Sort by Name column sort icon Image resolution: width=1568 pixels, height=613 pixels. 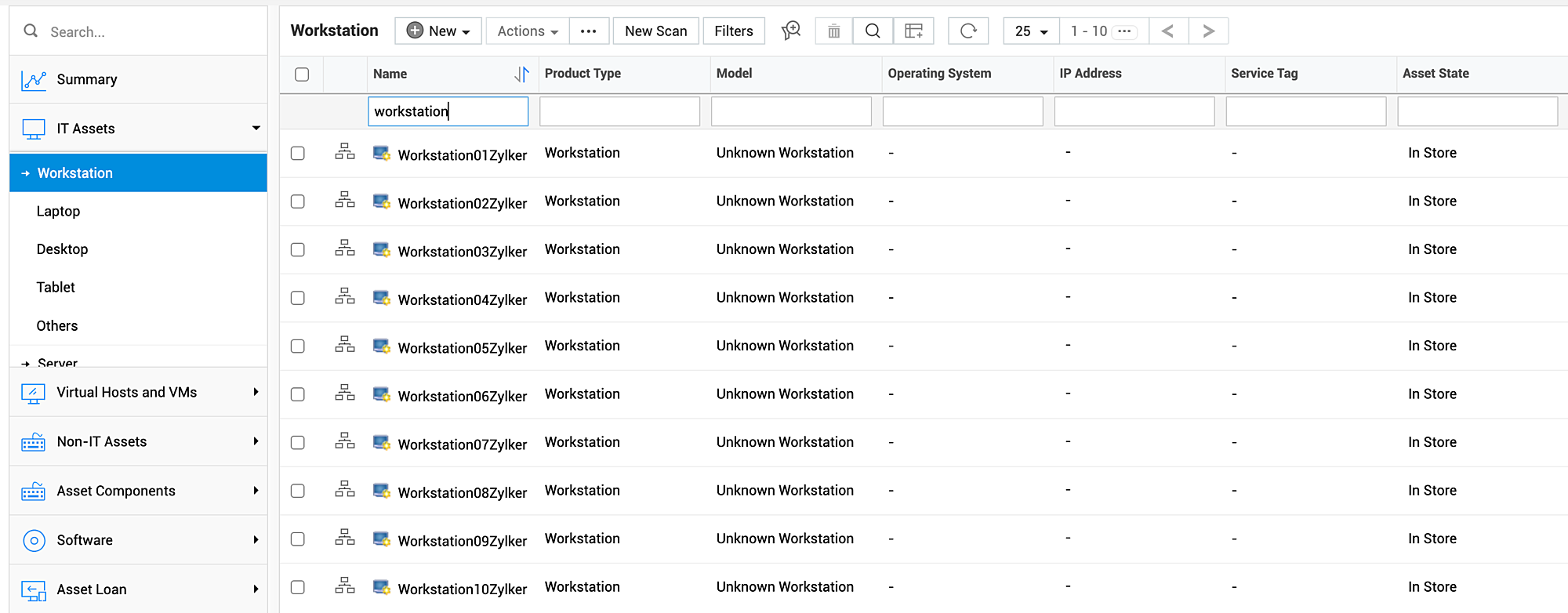(x=521, y=74)
